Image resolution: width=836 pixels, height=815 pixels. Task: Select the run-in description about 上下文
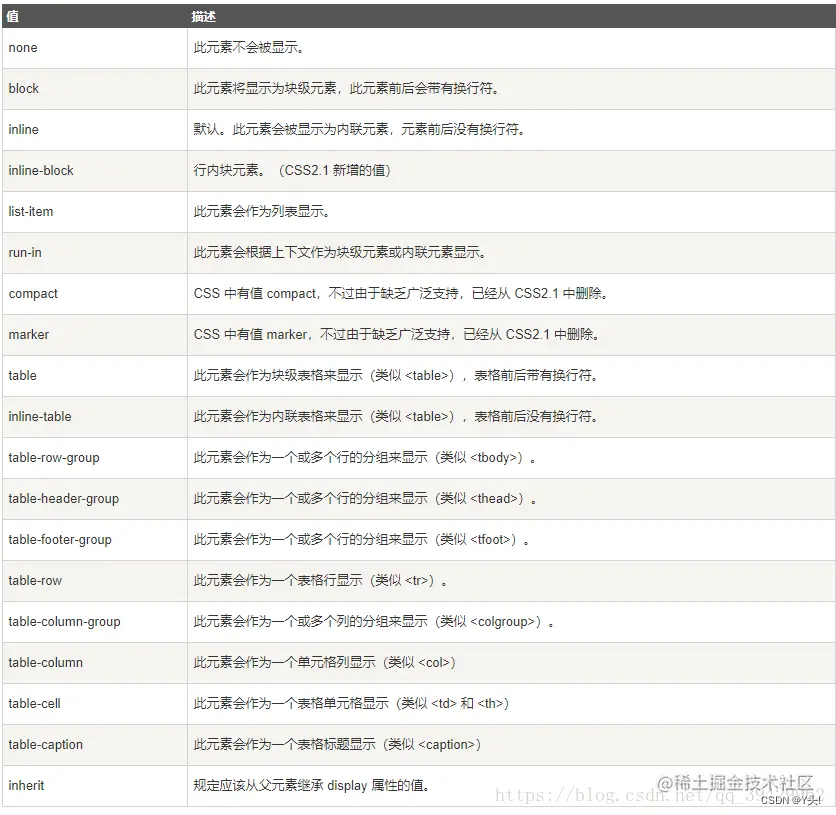pyautogui.click(x=340, y=253)
